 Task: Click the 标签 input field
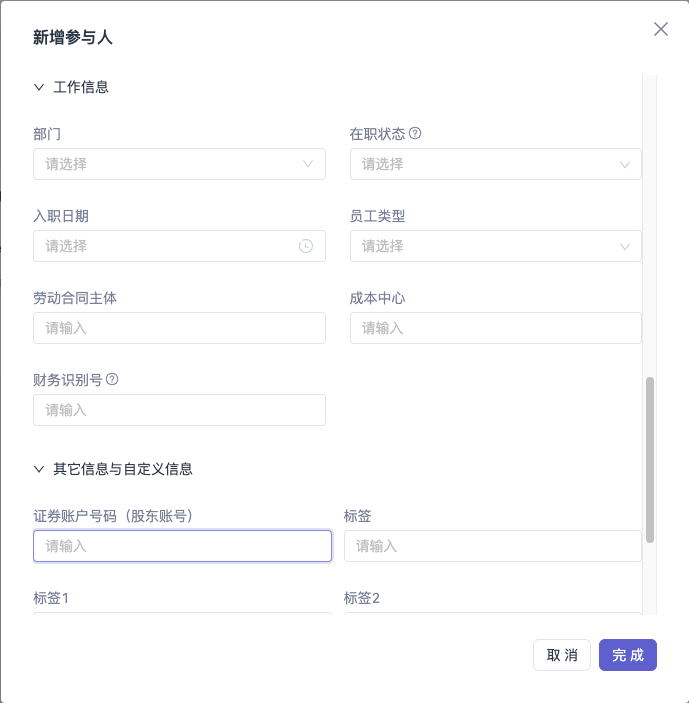pos(493,546)
